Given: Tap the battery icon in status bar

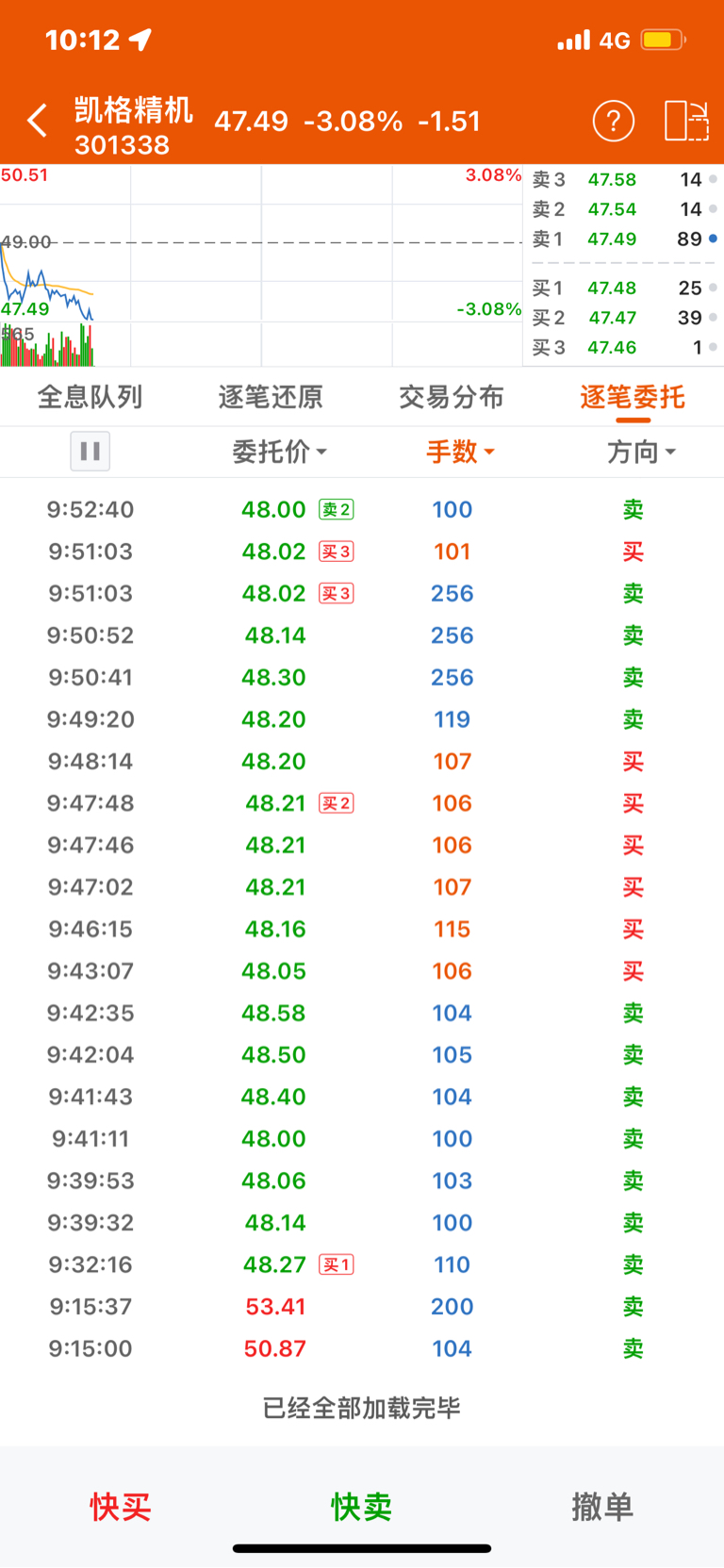Looking at the screenshot, I should point(664,40).
